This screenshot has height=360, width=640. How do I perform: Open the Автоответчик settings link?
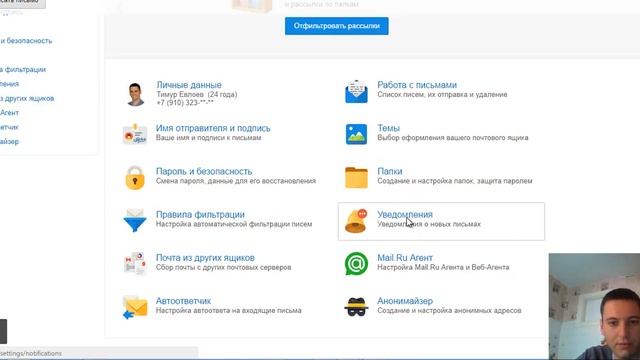coord(183,301)
